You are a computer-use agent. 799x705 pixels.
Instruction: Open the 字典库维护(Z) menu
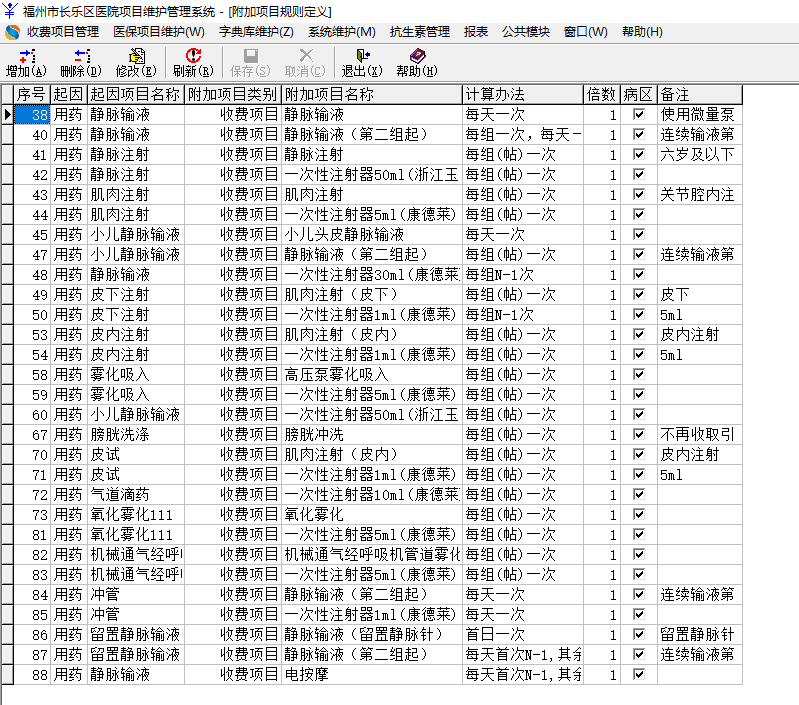pyautogui.click(x=256, y=32)
